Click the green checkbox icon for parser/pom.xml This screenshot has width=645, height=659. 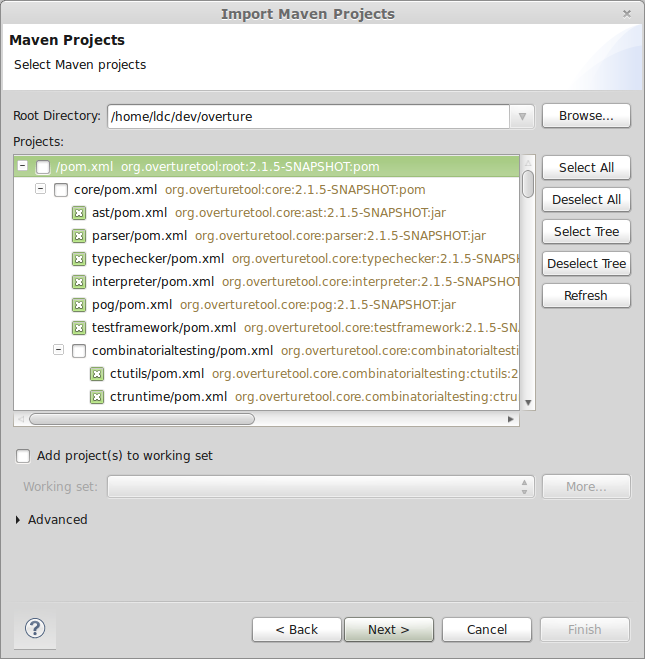click(x=79, y=236)
